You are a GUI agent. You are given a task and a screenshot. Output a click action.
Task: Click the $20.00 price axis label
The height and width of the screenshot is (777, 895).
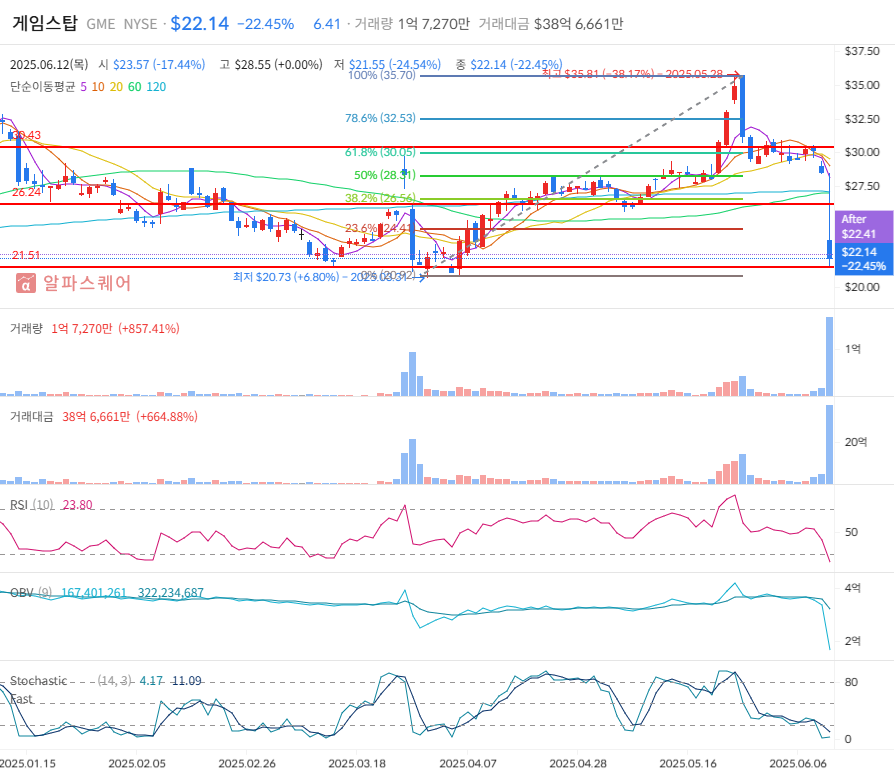[x=862, y=287]
